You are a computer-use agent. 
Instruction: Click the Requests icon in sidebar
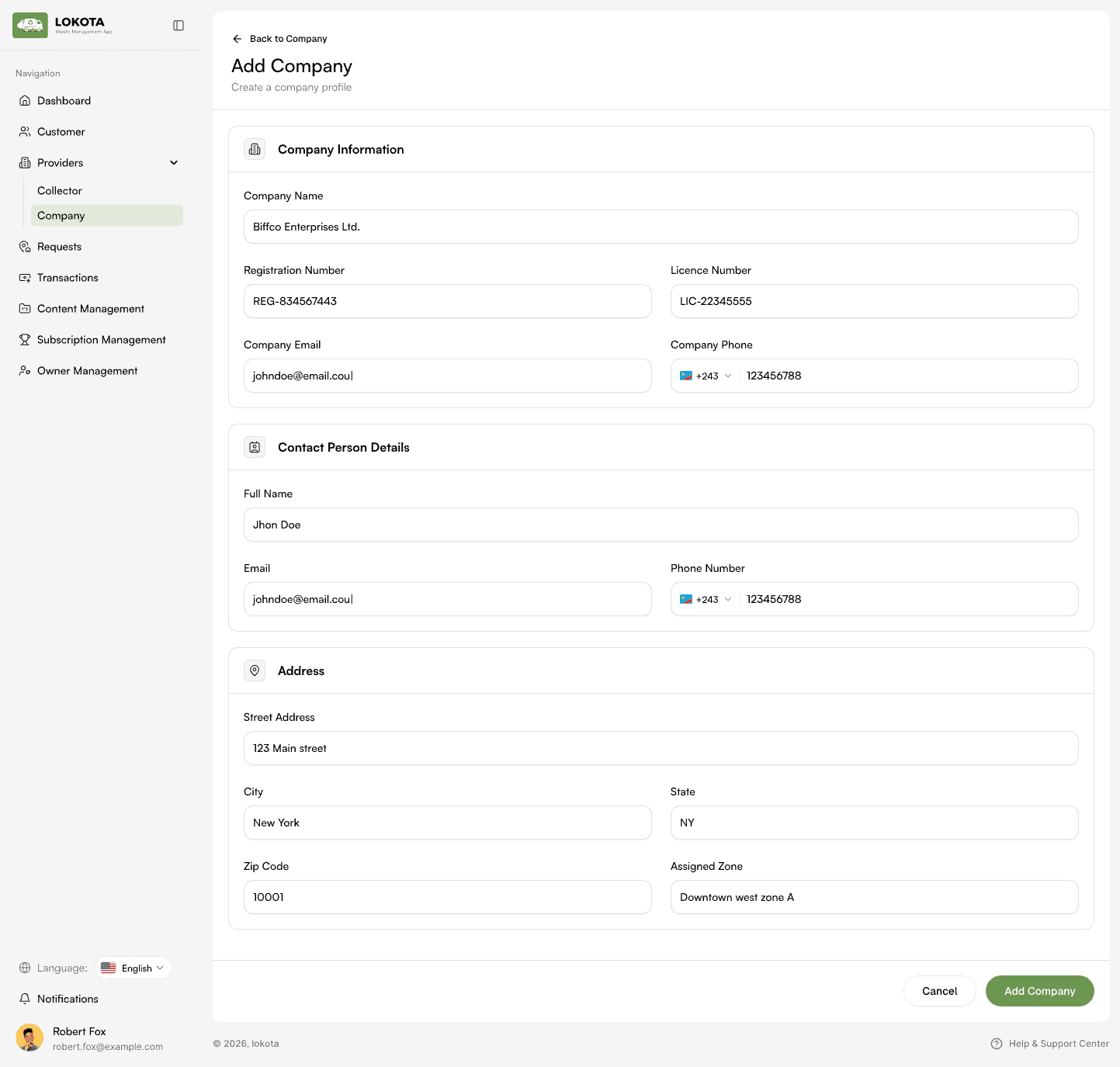25,247
